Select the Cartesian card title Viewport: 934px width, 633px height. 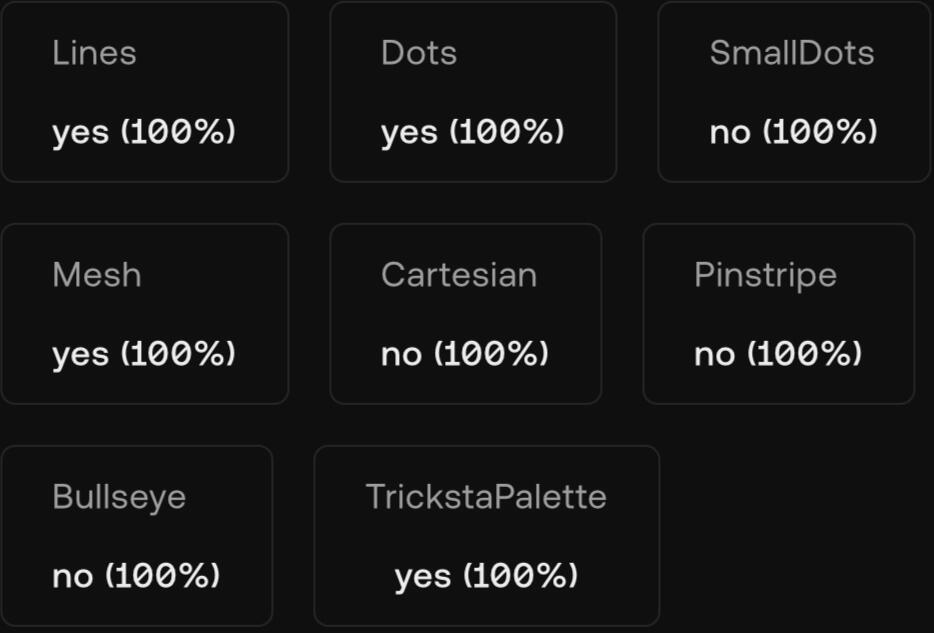click(458, 275)
